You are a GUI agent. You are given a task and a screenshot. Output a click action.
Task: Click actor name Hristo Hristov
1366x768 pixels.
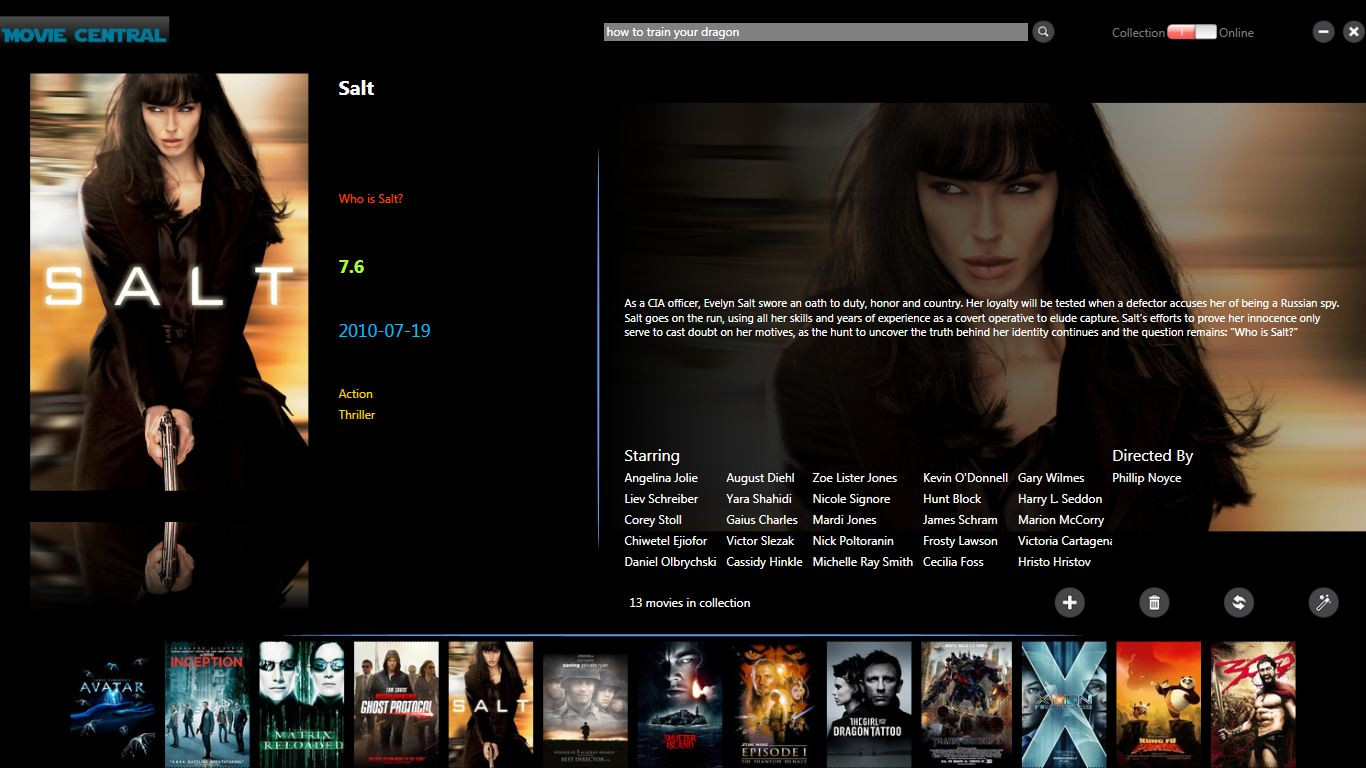1054,562
